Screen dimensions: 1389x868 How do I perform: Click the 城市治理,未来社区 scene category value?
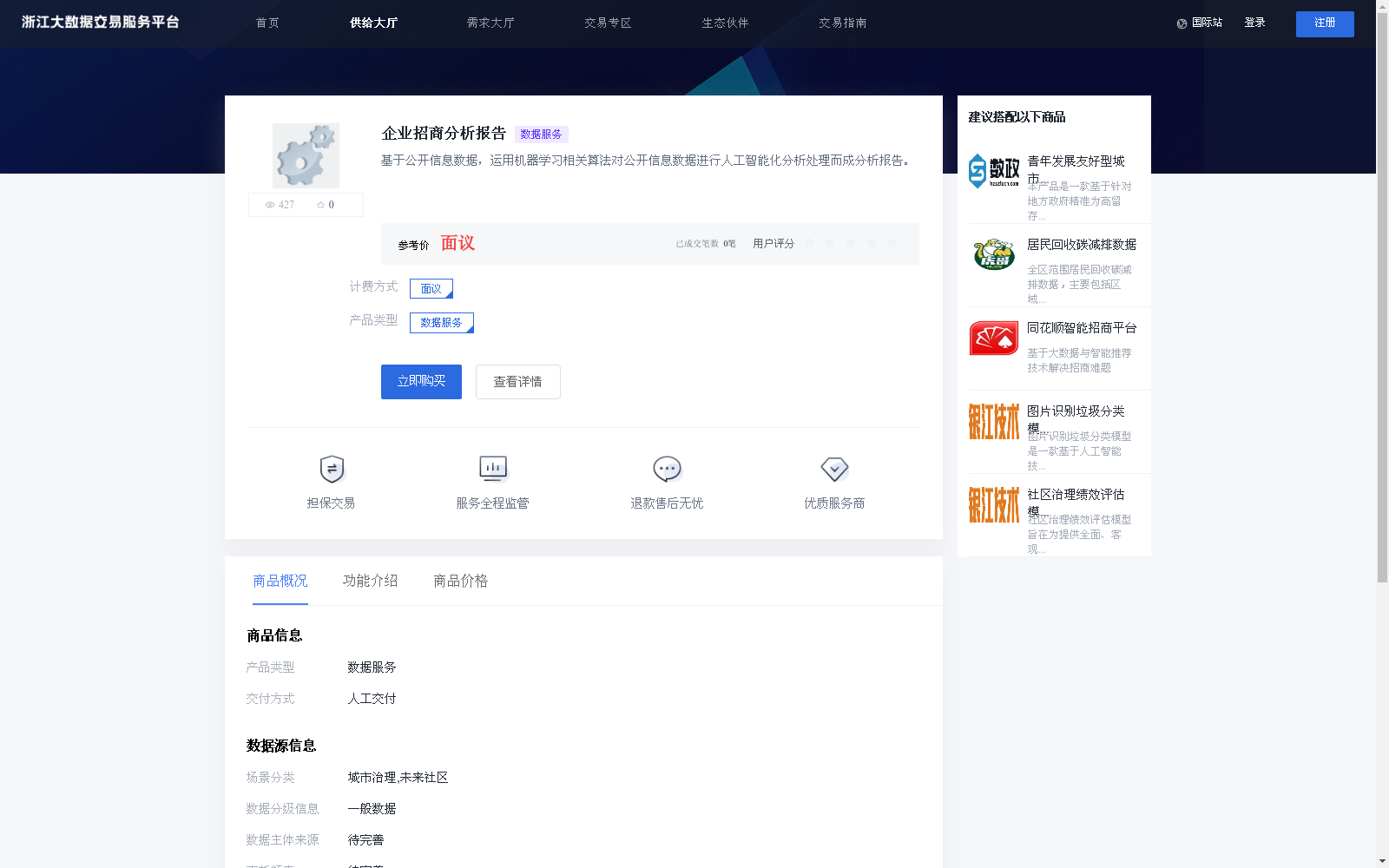click(398, 778)
